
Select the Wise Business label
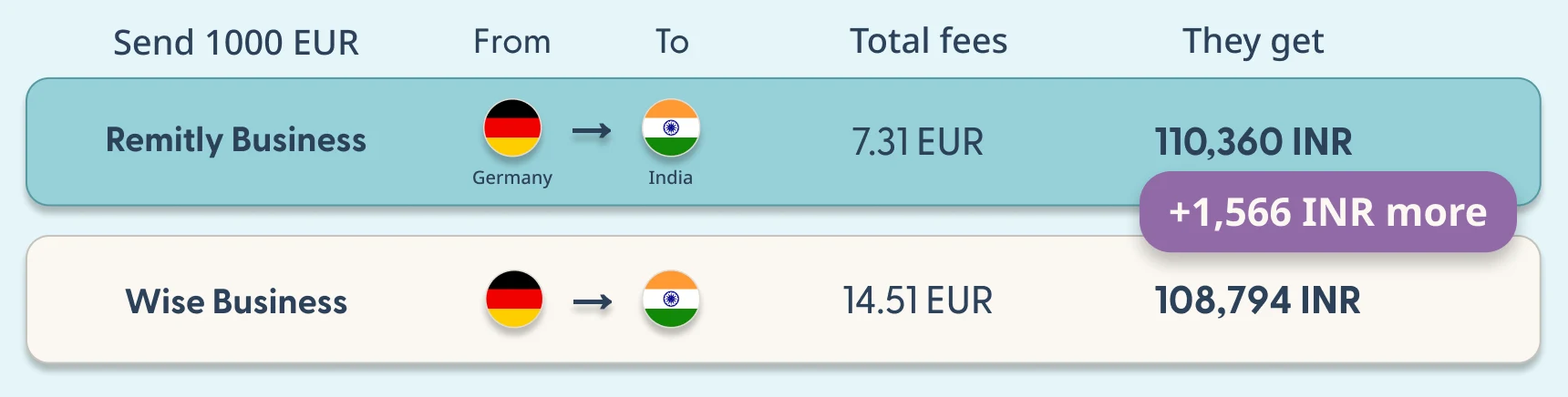click(x=236, y=301)
